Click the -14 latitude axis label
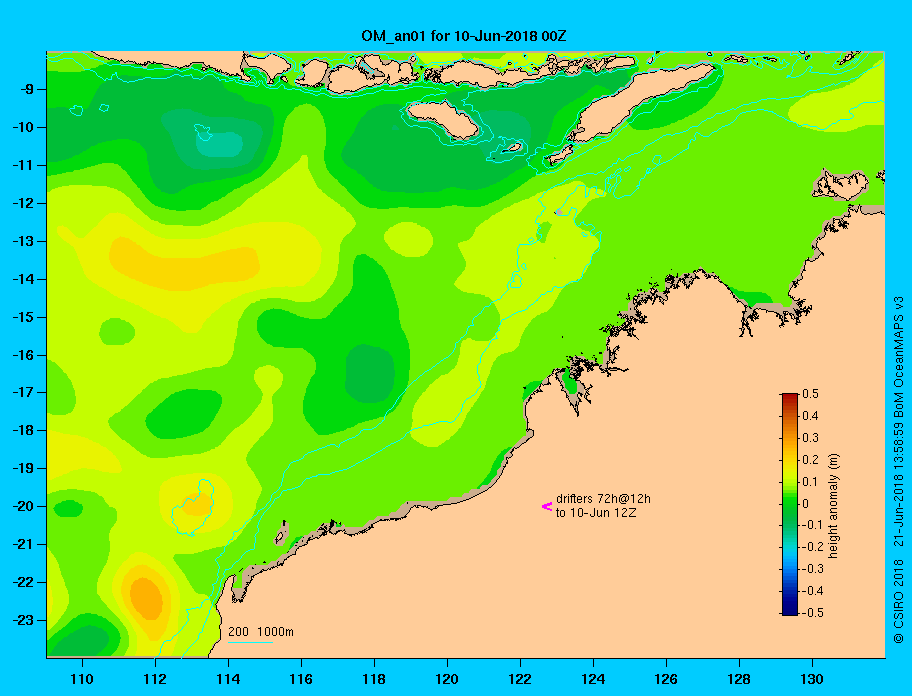The image size is (912, 696). click(x=22, y=279)
